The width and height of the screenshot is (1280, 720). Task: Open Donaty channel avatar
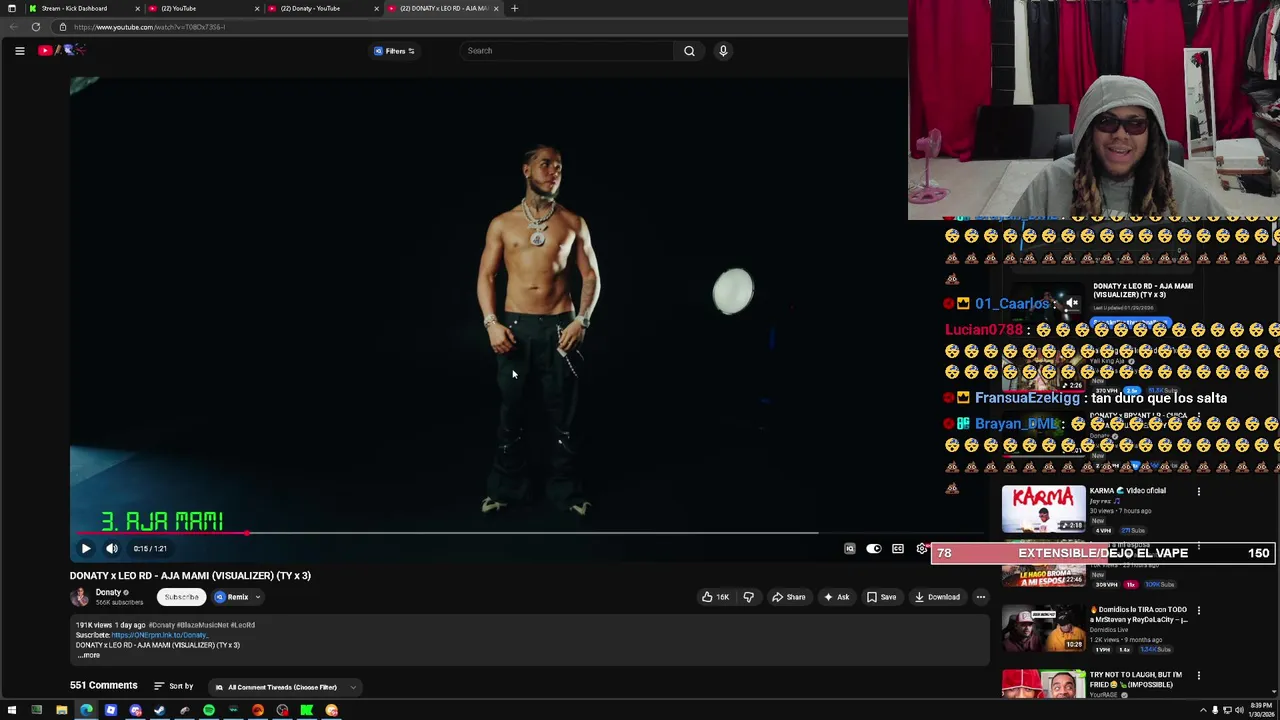79,597
